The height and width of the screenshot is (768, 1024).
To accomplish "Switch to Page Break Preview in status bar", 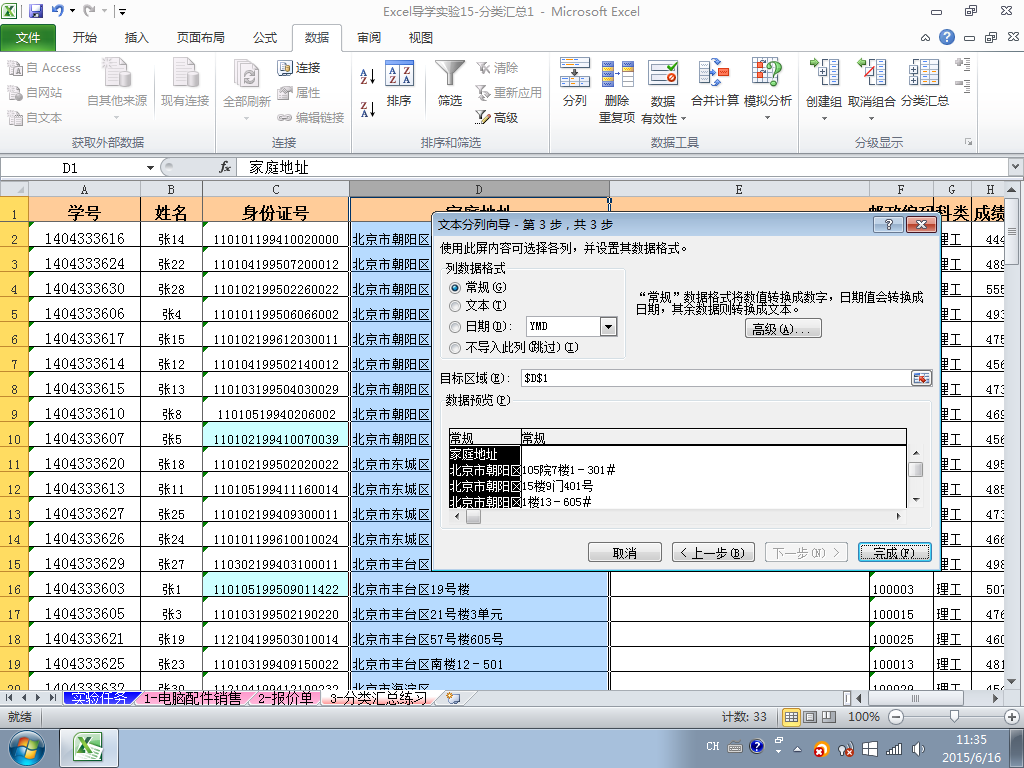I will (x=829, y=717).
